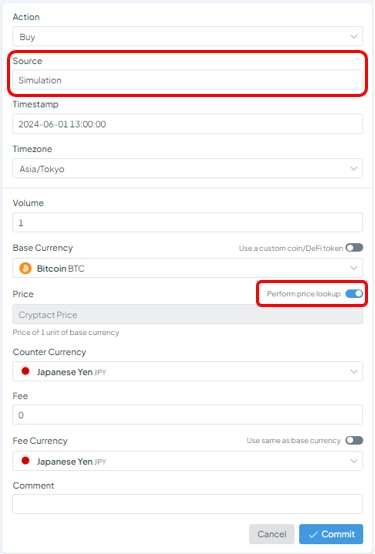Click the disabled Cryptact Price field

(x=188, y=314)
